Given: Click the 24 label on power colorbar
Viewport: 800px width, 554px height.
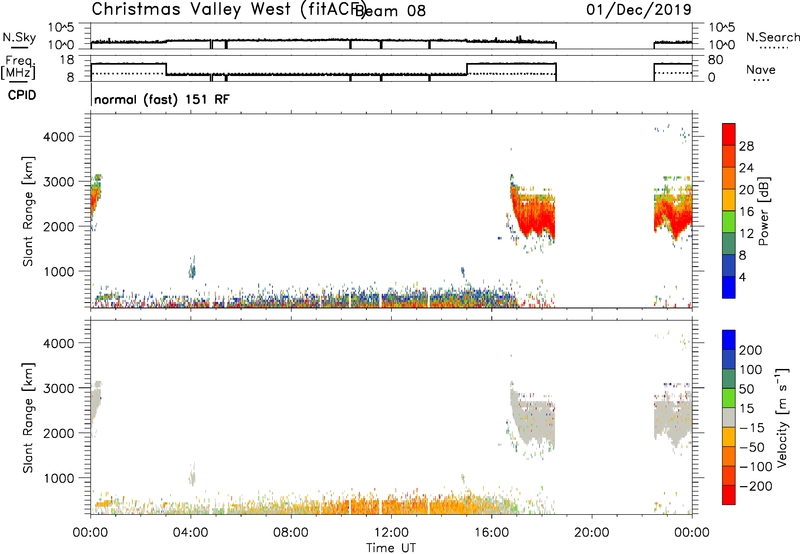Looking at the screenshot, I should coord(746,168).
